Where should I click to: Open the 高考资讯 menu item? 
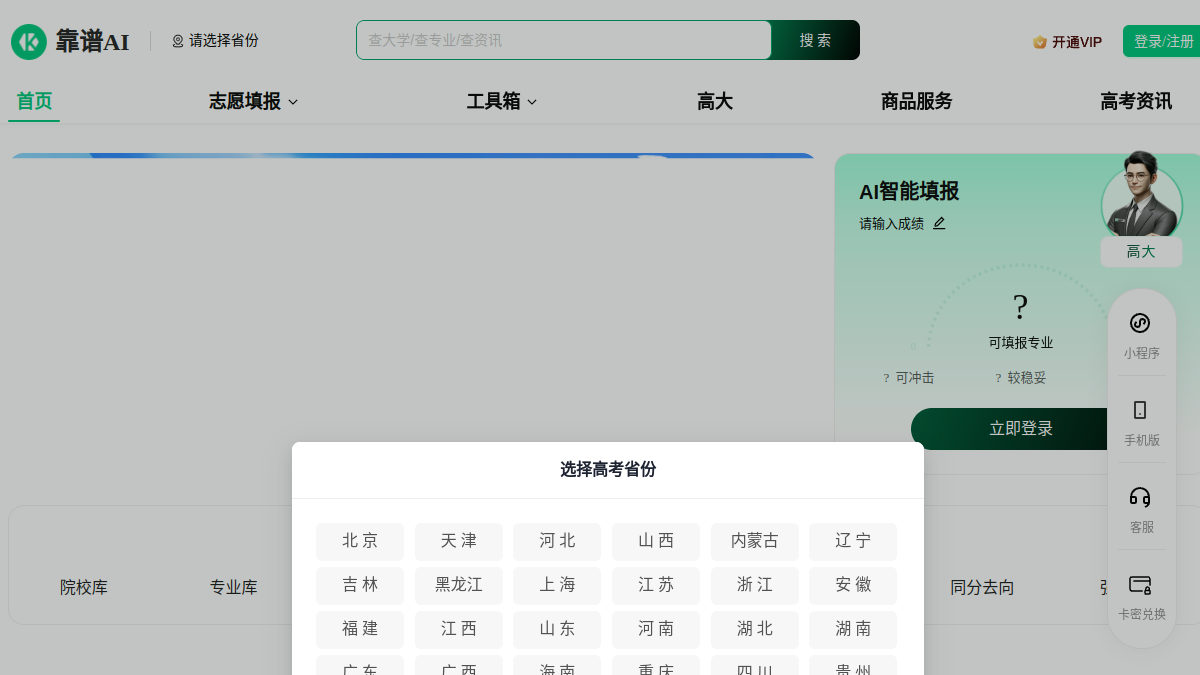(1136, 101)
